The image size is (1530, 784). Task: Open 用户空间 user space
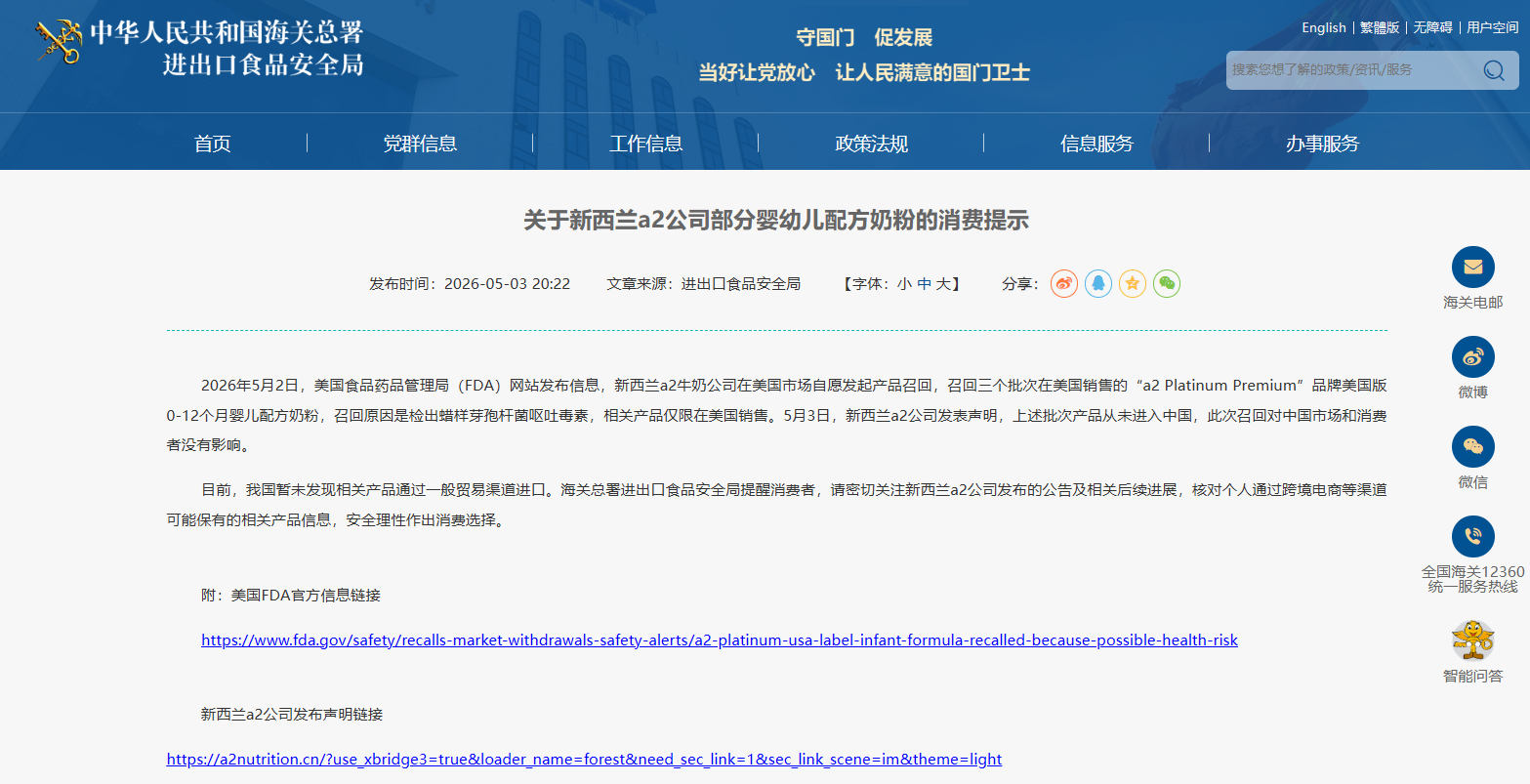click(x=1493, y=27)
